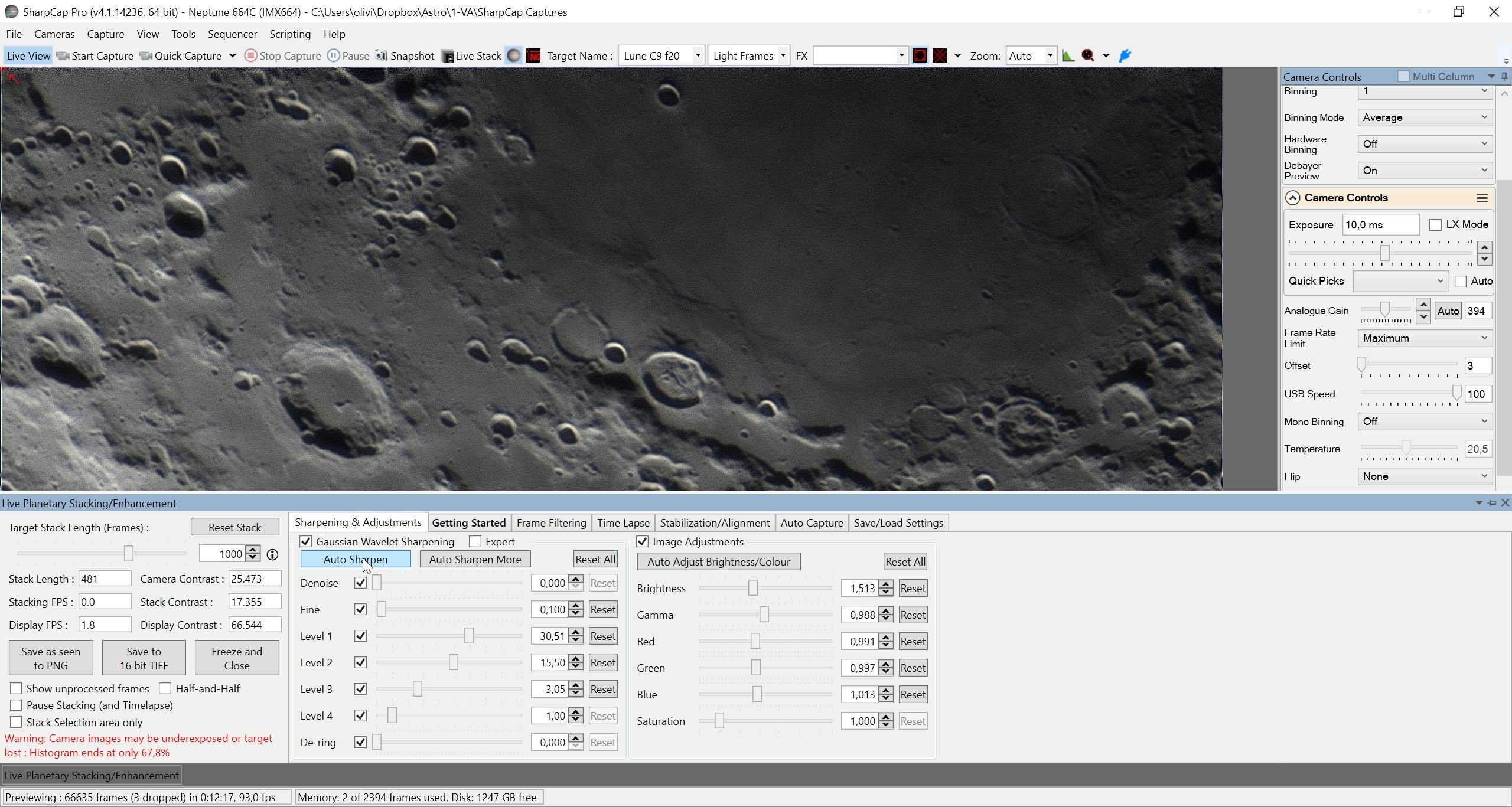Enable the Expert sharpening checkbox
Image resolution: width=1512 pixels, height=807 pixels.
pos(475,541)
